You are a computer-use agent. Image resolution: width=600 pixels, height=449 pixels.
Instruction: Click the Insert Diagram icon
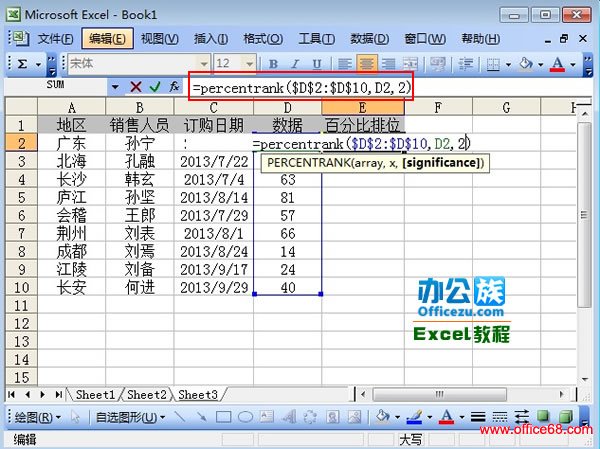click(x=311, y=417)
